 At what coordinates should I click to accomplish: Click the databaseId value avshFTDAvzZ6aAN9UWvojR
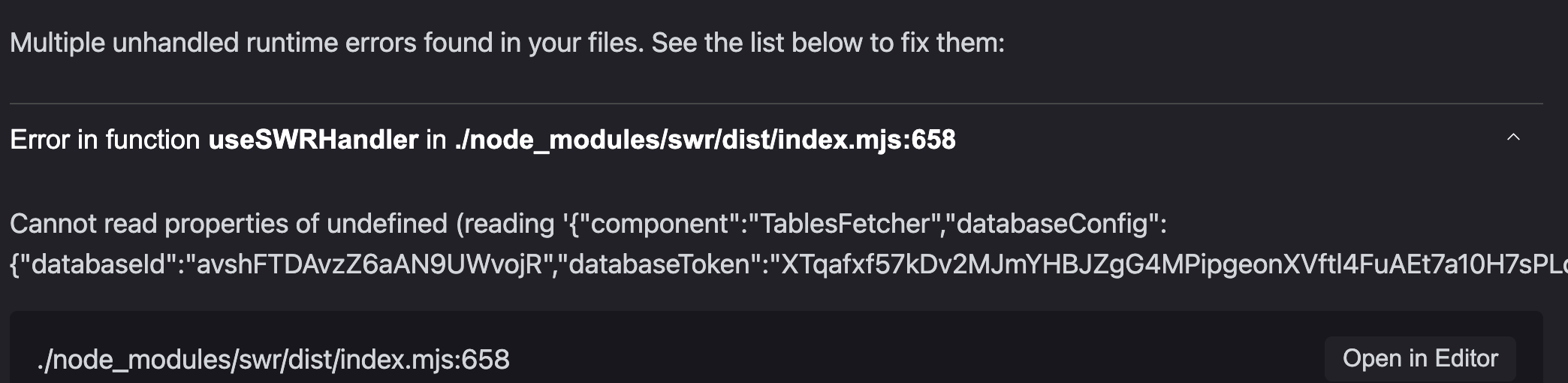click(x=369, y=264)
